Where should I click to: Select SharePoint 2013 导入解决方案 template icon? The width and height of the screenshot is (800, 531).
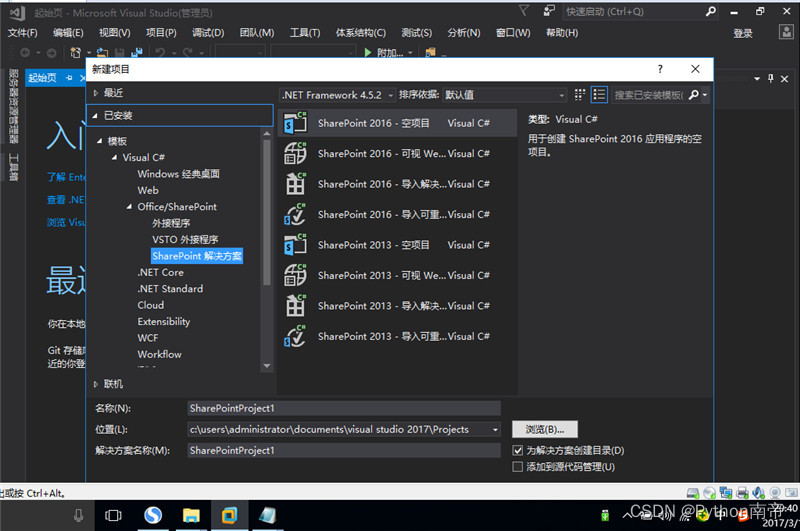coord(295,306)
